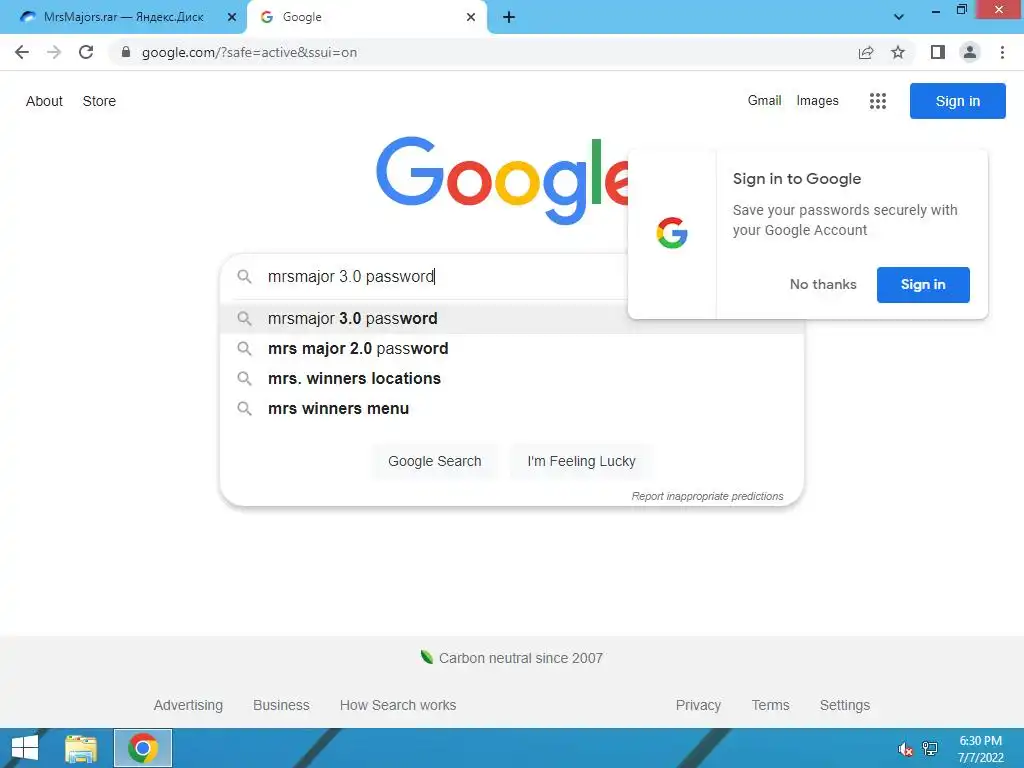Open the Privacy footer link
Image resolution: width=1024 pixels, height=768 pixels.
click(698, 705)
